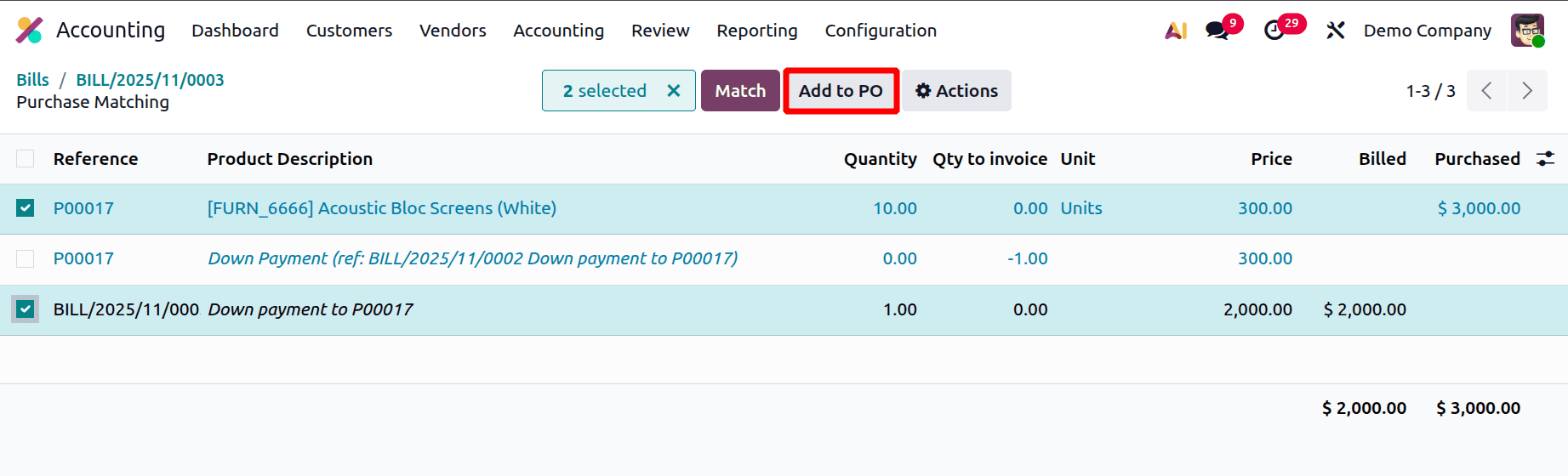Screen dimensions: 1568x476
Task: Open the Configuration menu
Action: (x=881, y=31)
